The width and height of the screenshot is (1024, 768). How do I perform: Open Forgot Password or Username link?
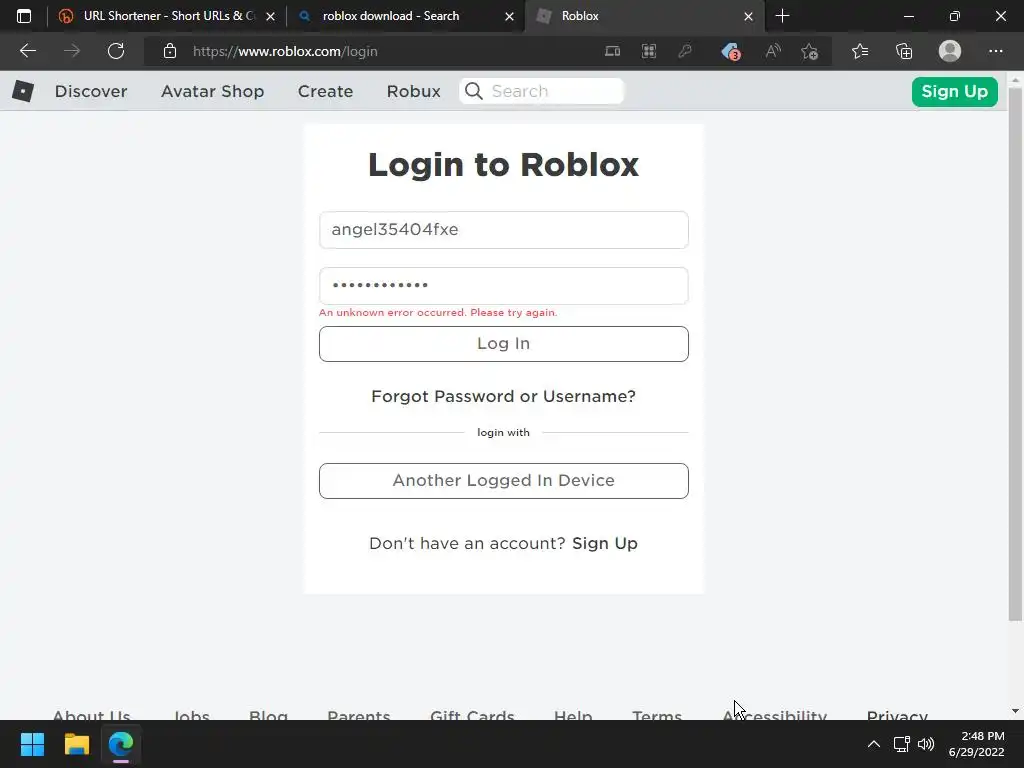504,396
